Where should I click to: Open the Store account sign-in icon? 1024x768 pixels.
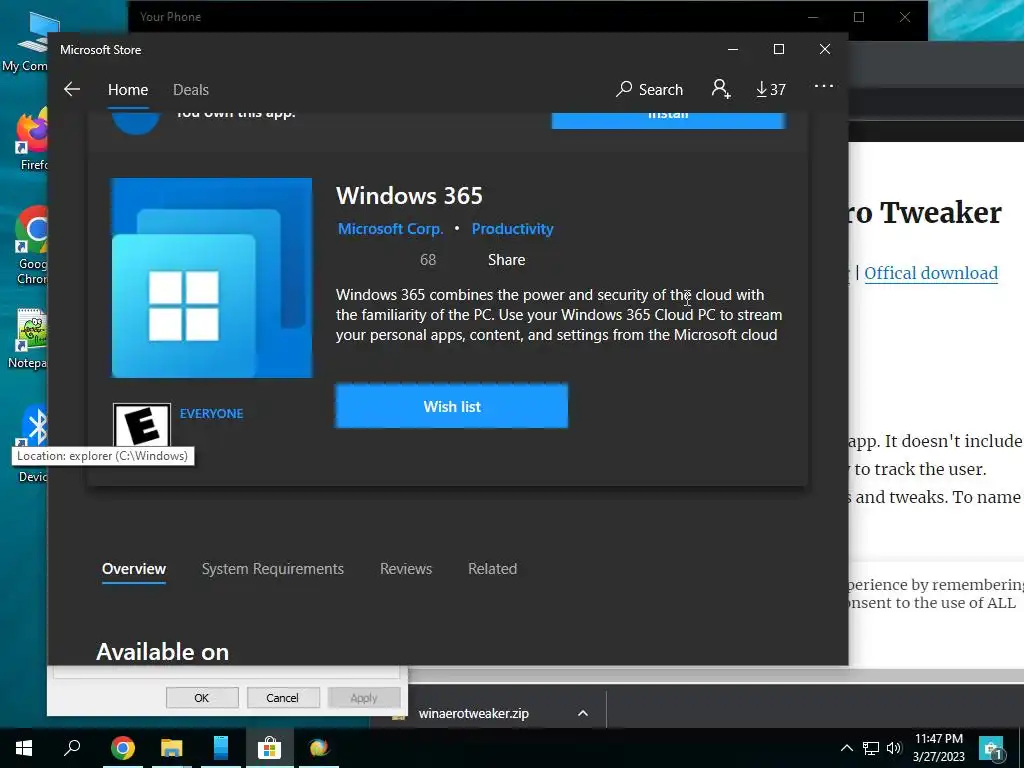tap(720, 88)
